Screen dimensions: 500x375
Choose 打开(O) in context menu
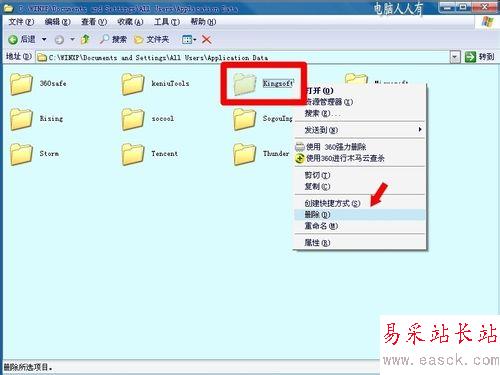click(359, 91)
